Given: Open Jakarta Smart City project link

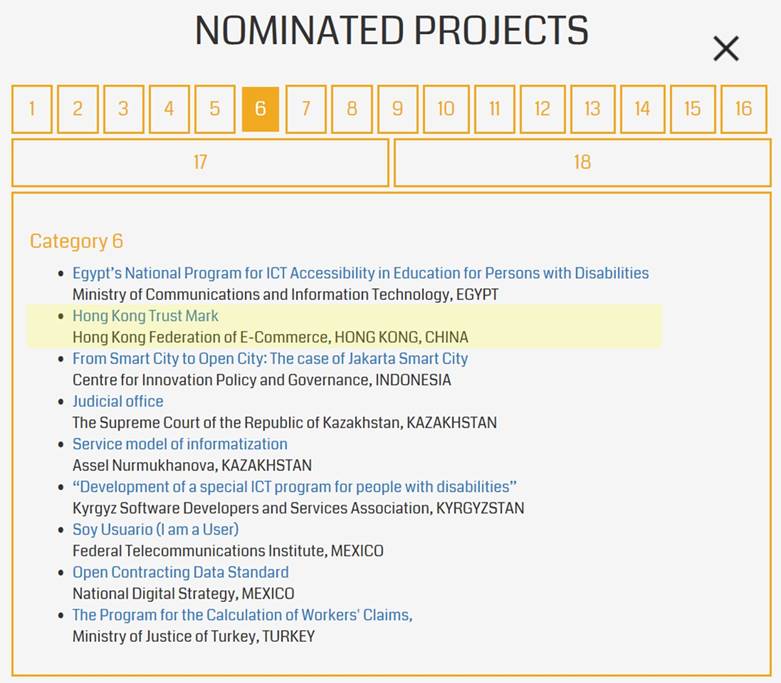Looking at the screenshot, I should point(270,358).
